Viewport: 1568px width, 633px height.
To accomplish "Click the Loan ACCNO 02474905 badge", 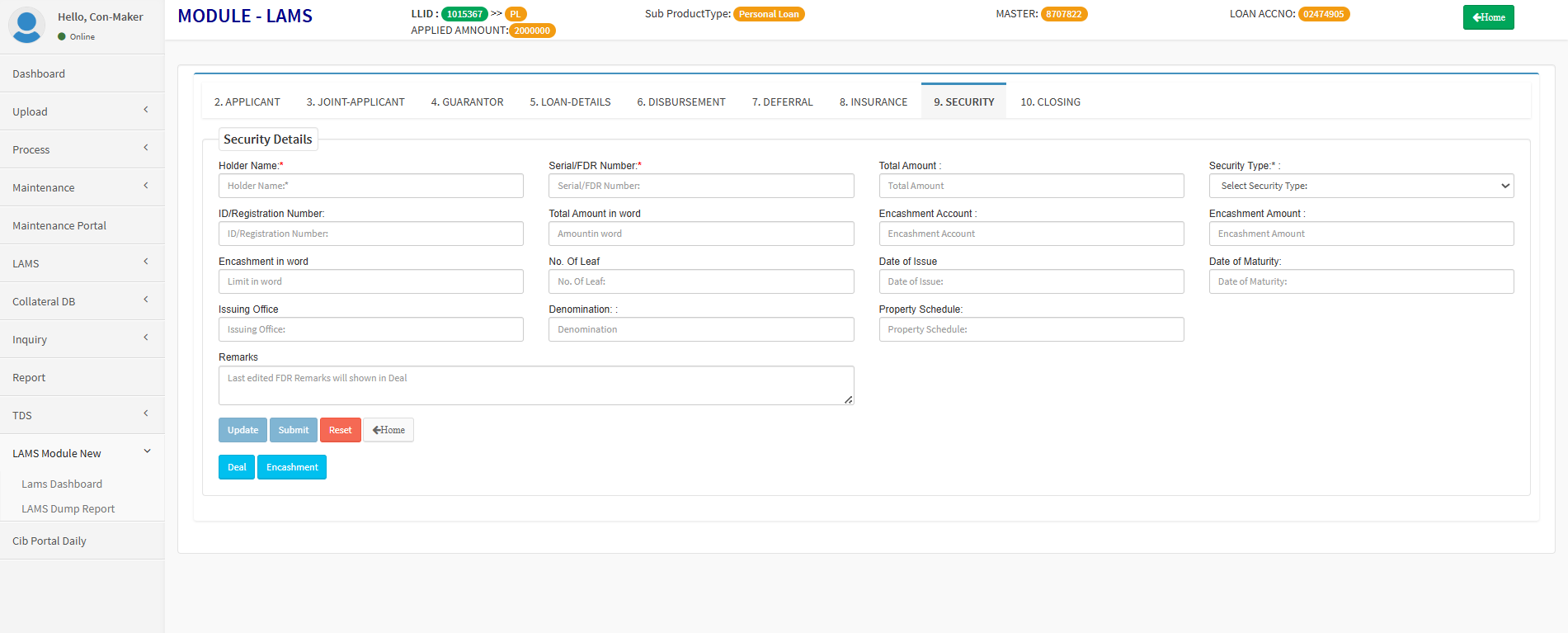I will point(1323,14).
